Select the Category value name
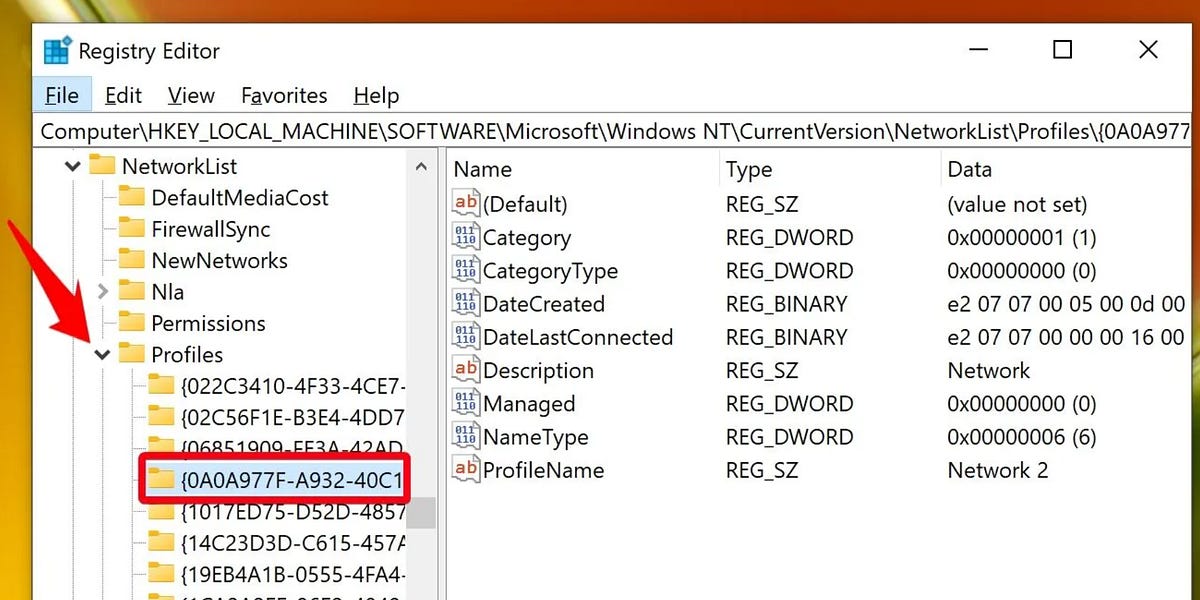The height and width of the screenshot is (600, 1200). pyautogui.click(x=527, y=238)
